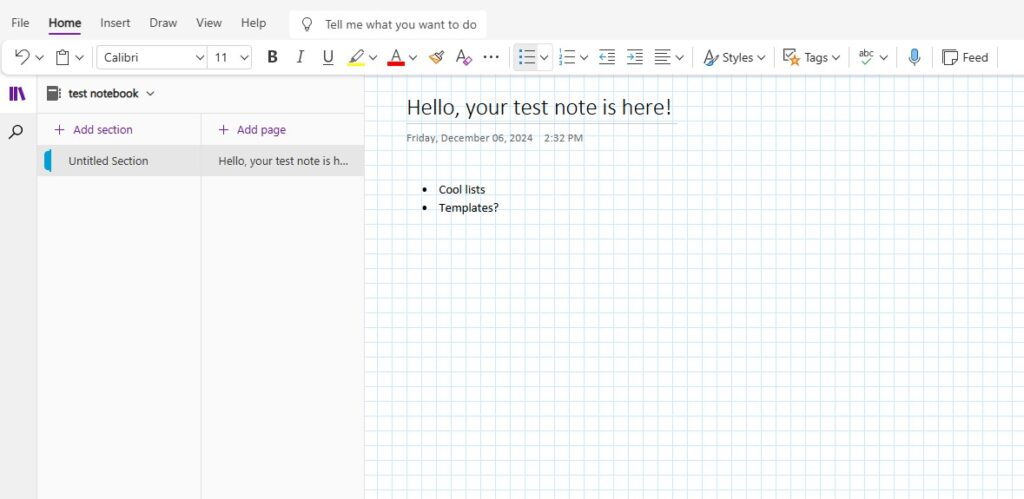Open Search with the magnifier icon
The height and width of the screenshot is (499, 1024).
pyautogui.click(x=16, y=132)
